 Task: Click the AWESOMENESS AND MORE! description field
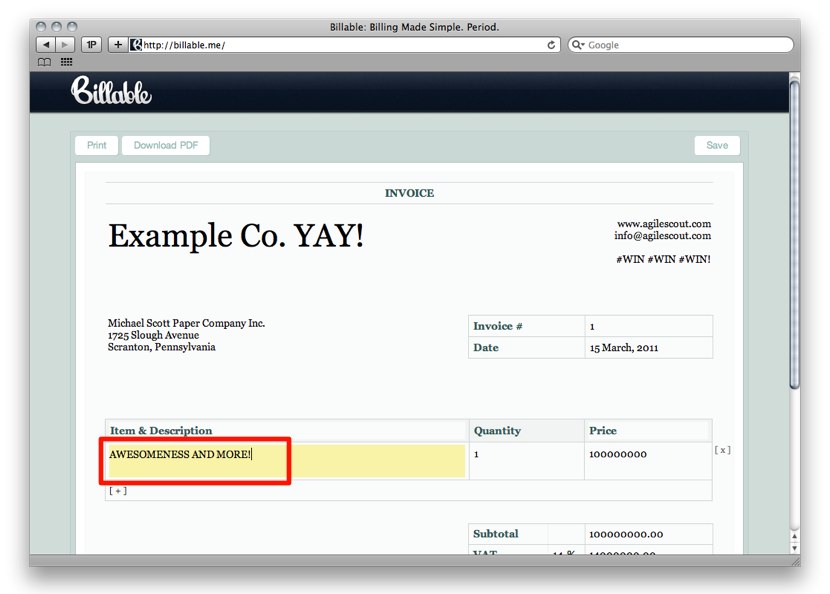(287, 461)
